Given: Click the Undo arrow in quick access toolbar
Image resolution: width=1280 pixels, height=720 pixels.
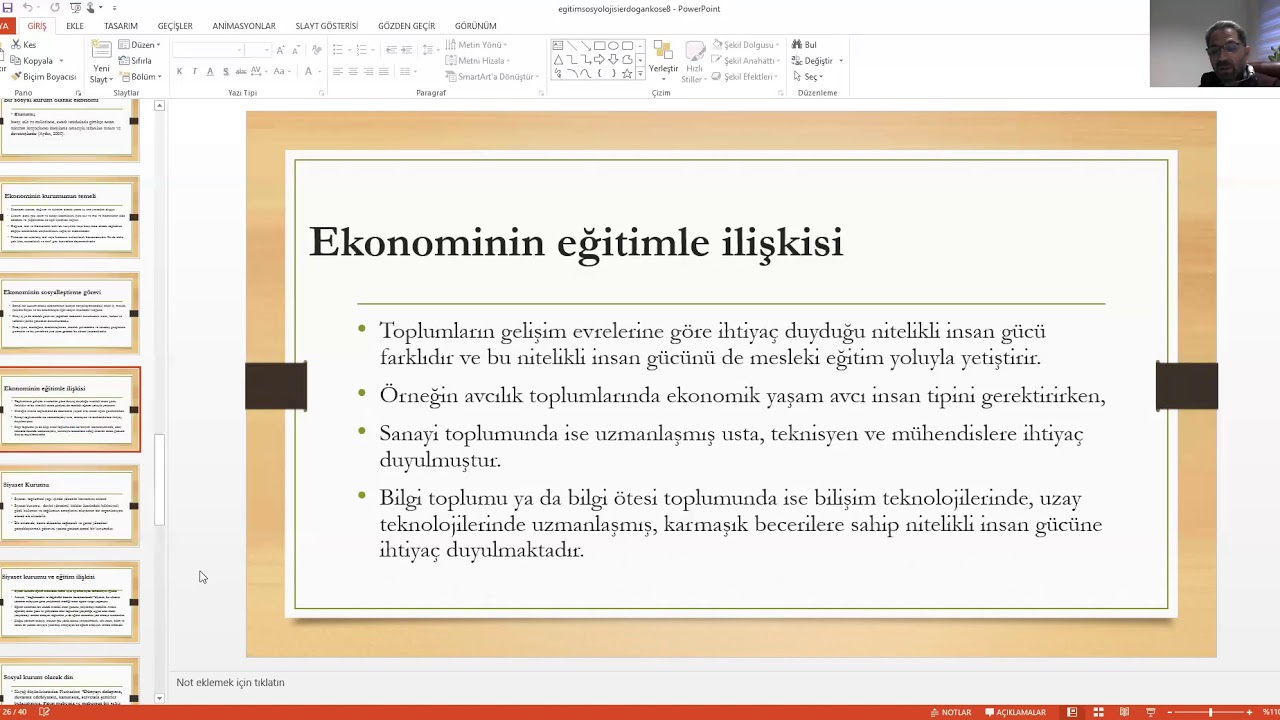Looking at the screenshot, I should [27, 8].
